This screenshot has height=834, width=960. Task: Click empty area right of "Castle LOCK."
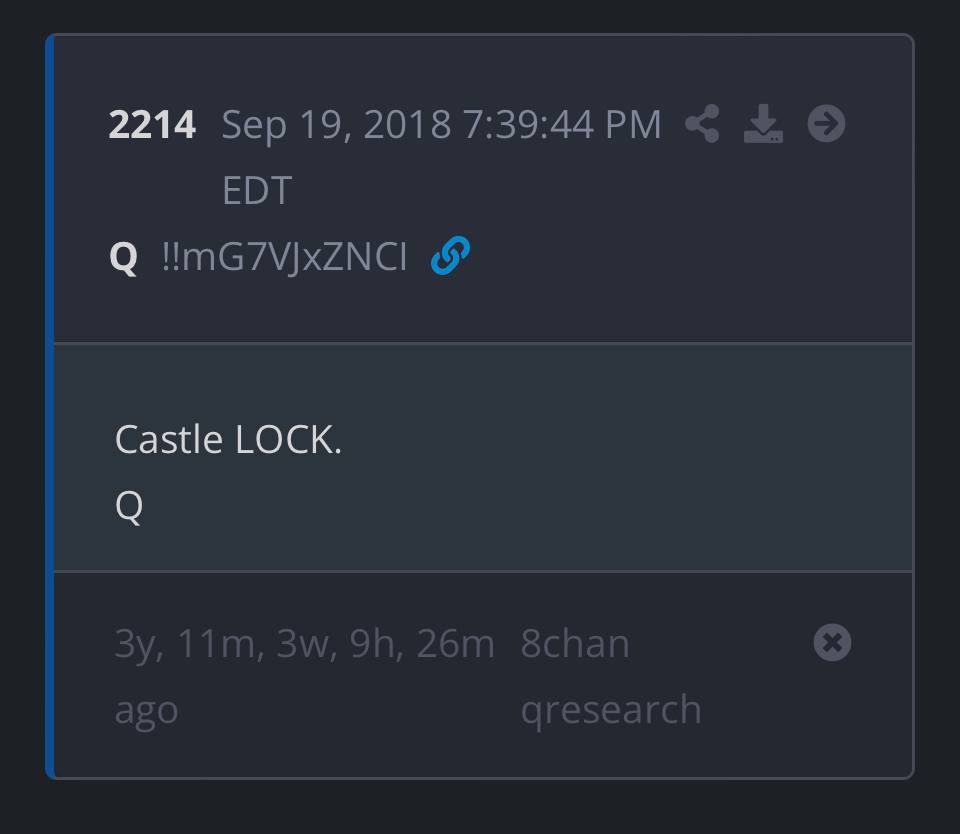pos(620,440)
